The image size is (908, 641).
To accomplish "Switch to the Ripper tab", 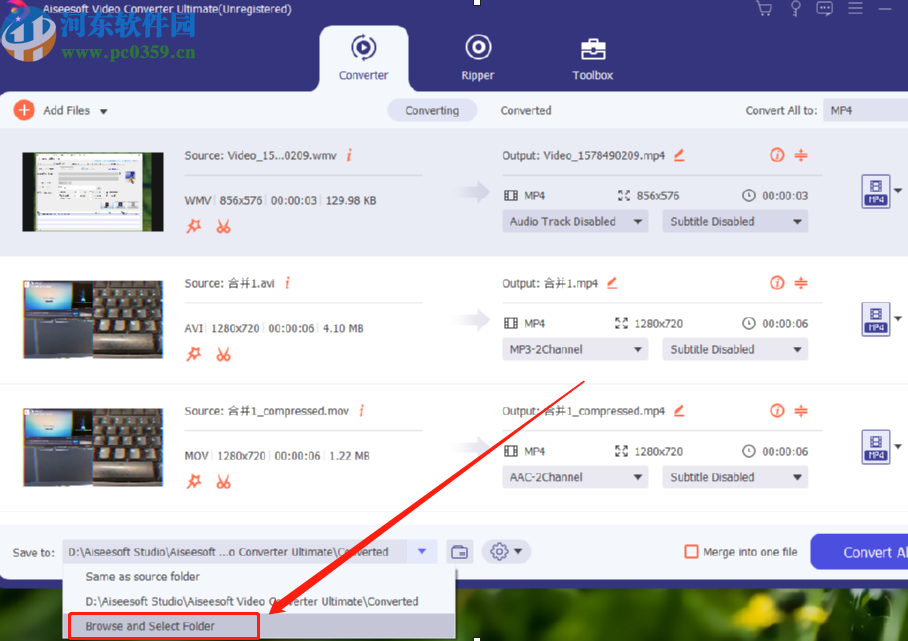I will coord(478,57).
